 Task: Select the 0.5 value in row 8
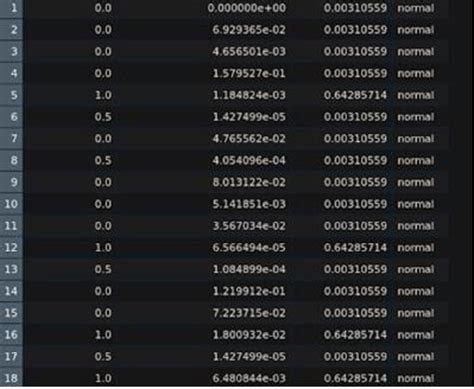103,161
